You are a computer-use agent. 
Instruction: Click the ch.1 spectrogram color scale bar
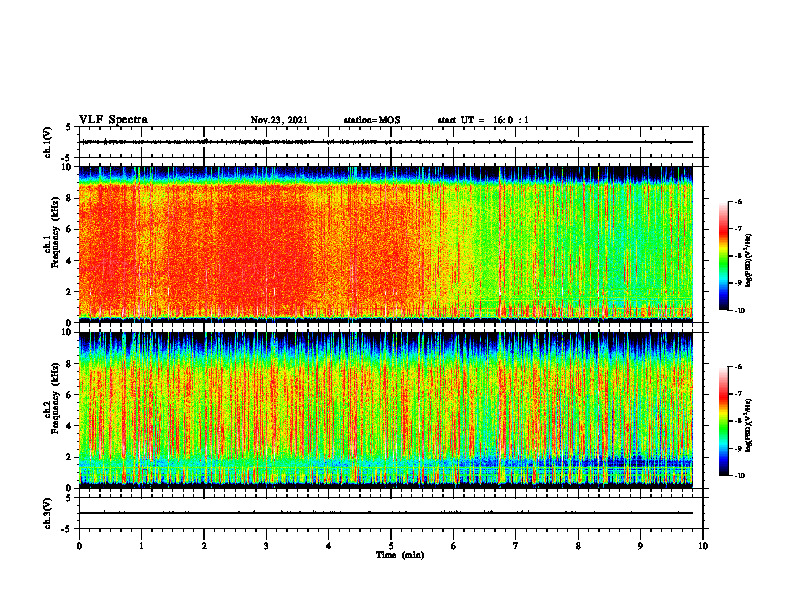[723, 256]
